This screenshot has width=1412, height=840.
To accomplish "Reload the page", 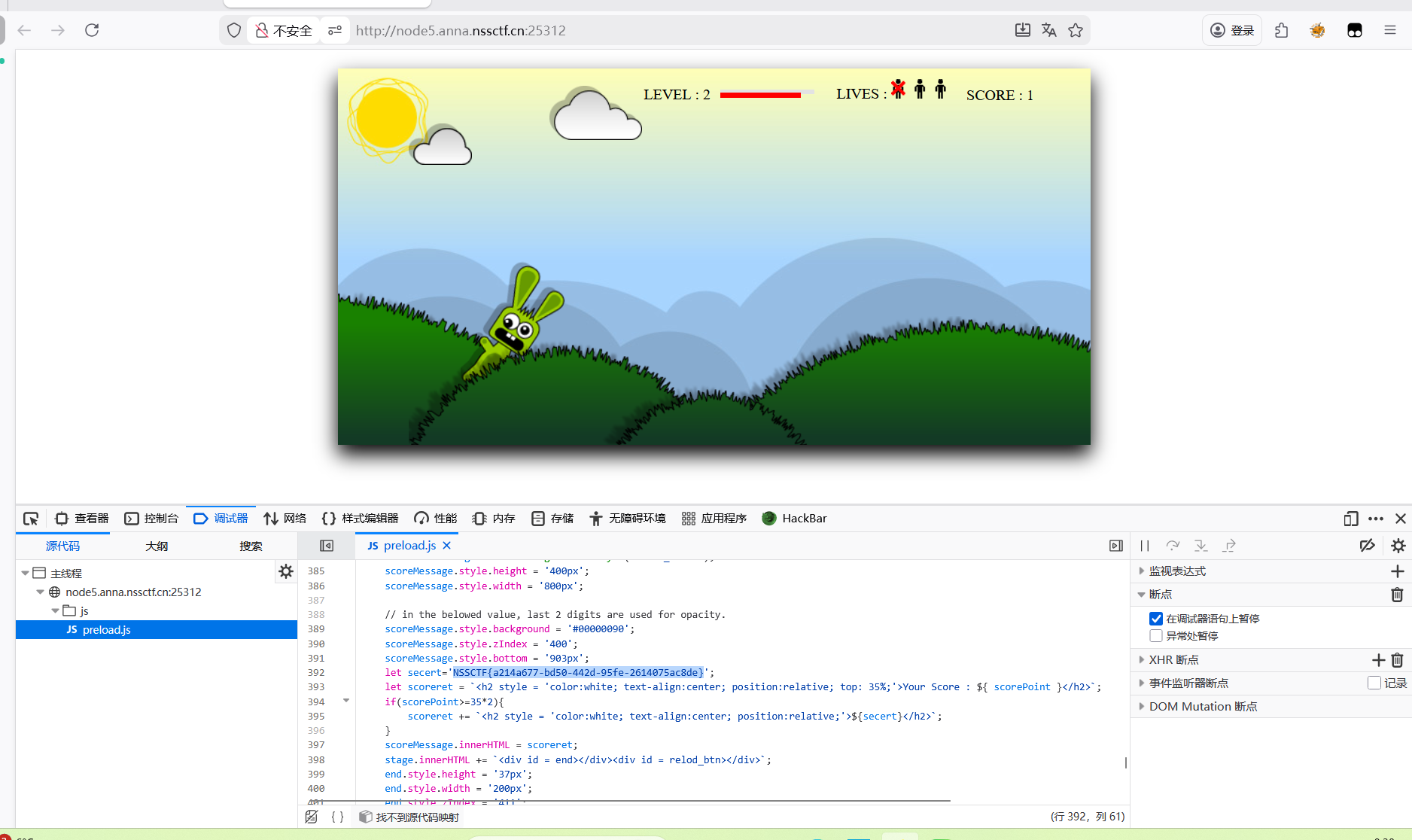I will (92, 30).
